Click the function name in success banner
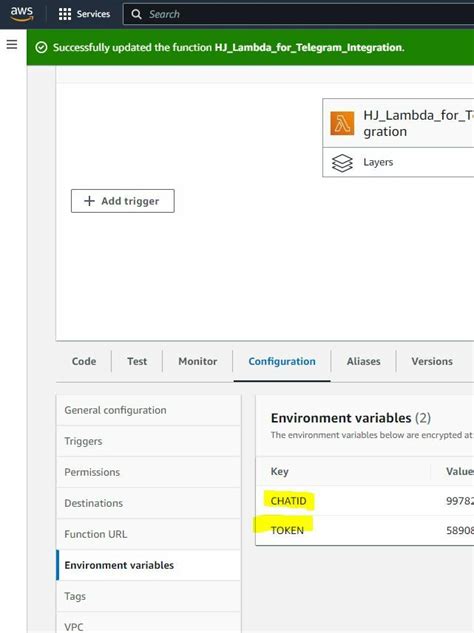 (x=309, y=48)
